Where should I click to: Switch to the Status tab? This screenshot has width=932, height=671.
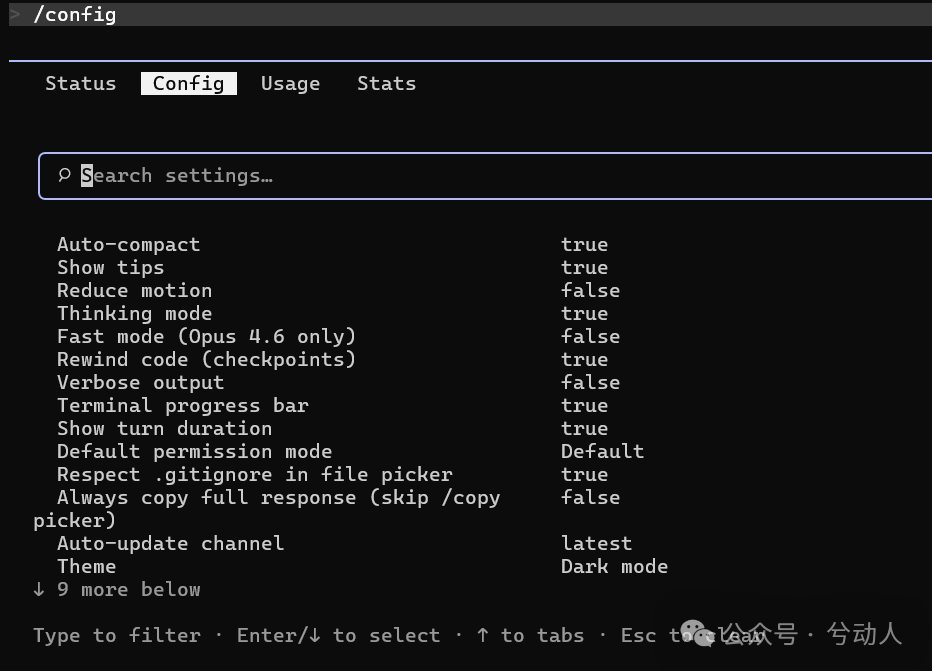[80, 84]
